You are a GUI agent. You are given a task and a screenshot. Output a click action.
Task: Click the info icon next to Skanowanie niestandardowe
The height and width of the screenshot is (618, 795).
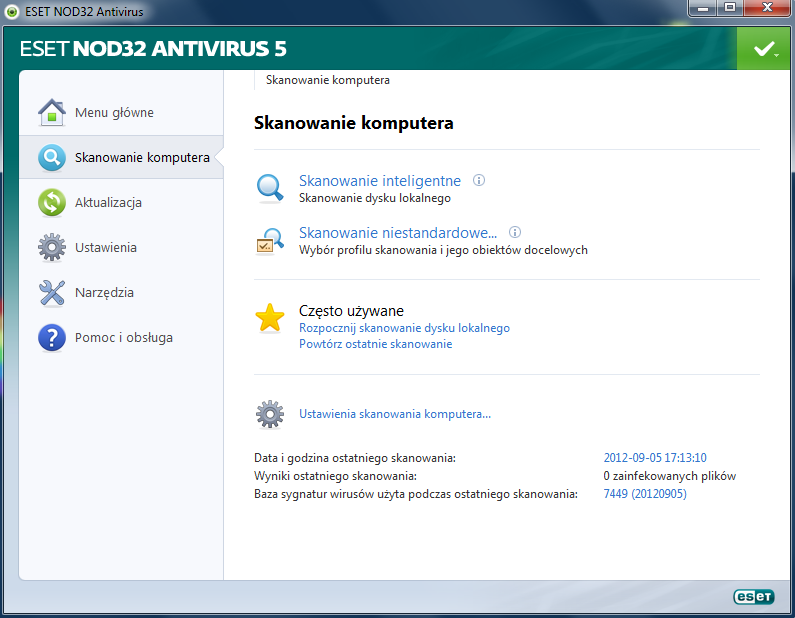pyautogui.click(x=515, y=232)
